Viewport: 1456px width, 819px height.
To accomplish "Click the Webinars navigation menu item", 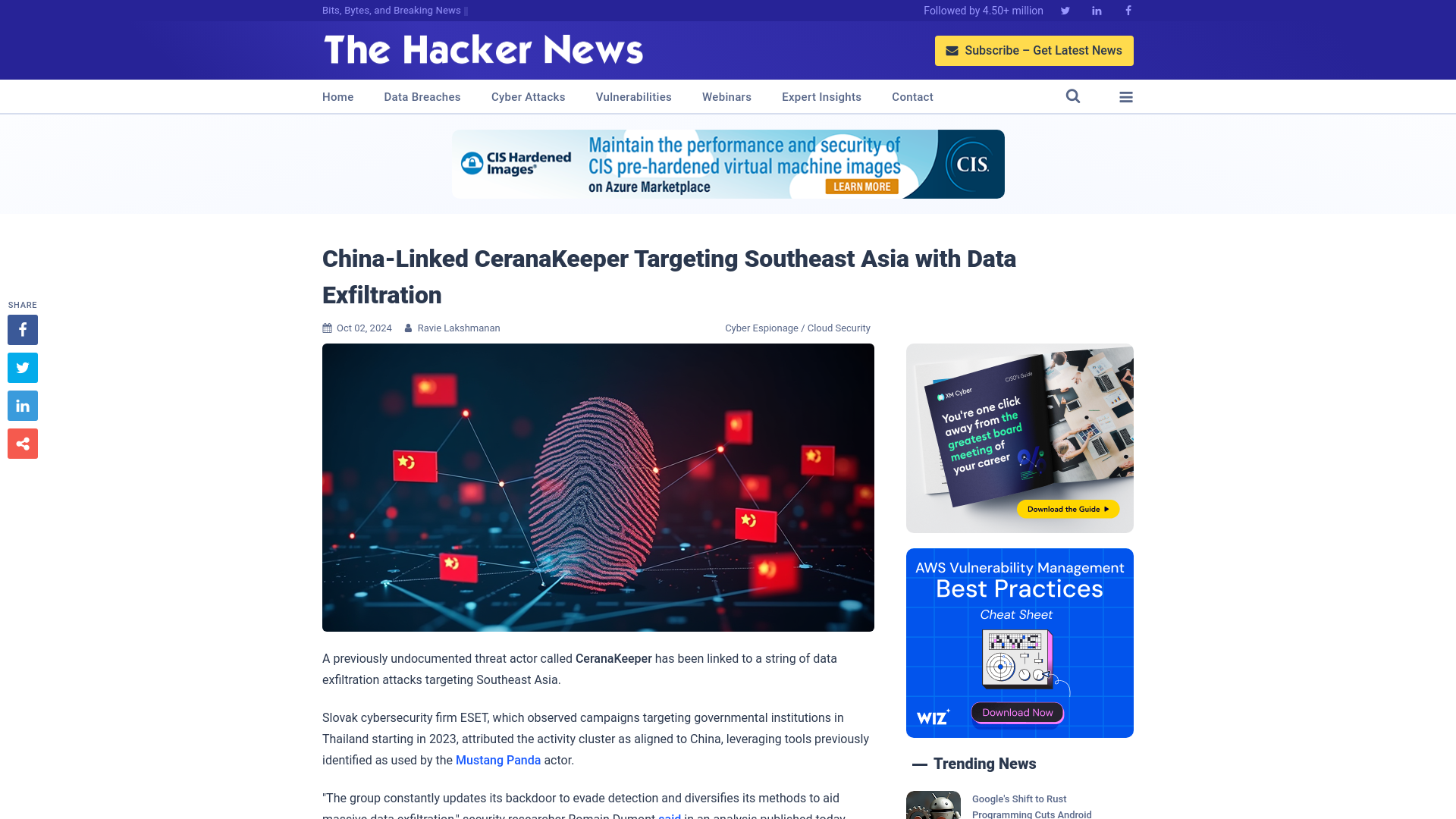I will click(727, 96).
